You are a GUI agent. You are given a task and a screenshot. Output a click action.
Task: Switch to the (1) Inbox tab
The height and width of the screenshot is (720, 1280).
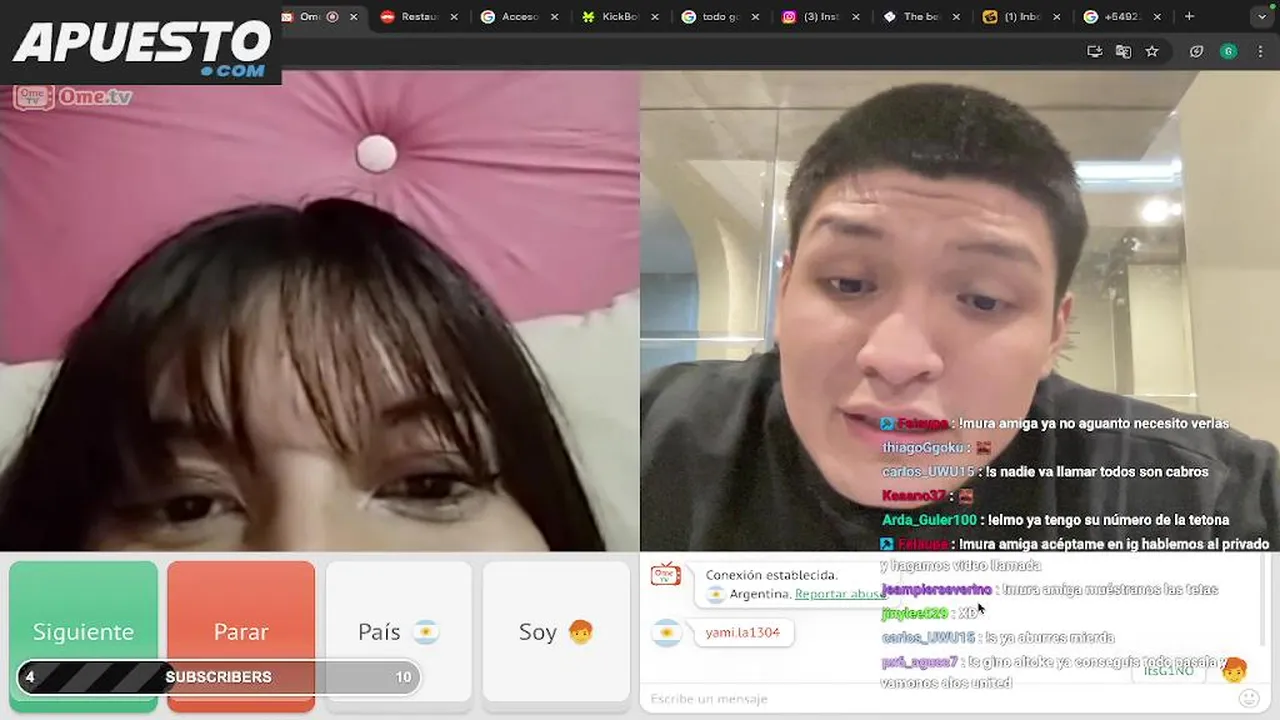point(1020,16)
